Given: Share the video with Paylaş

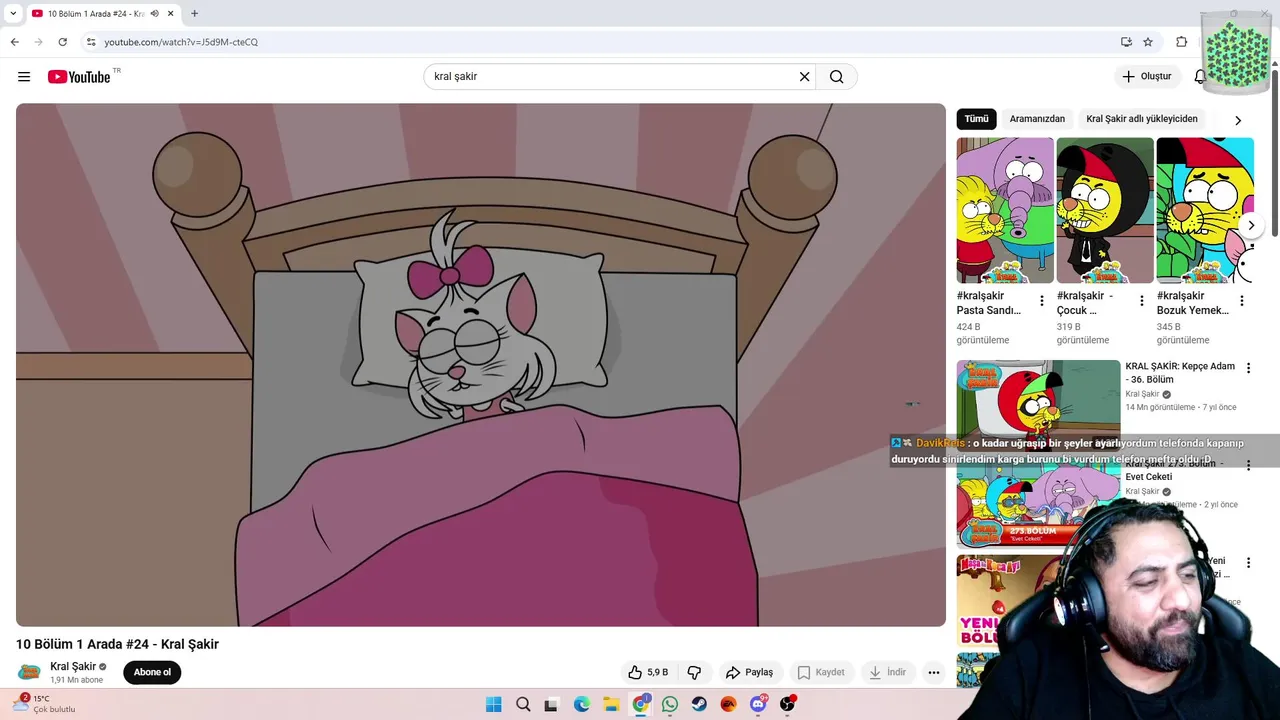Looking at the screenshot, I should tap(750, 672).
